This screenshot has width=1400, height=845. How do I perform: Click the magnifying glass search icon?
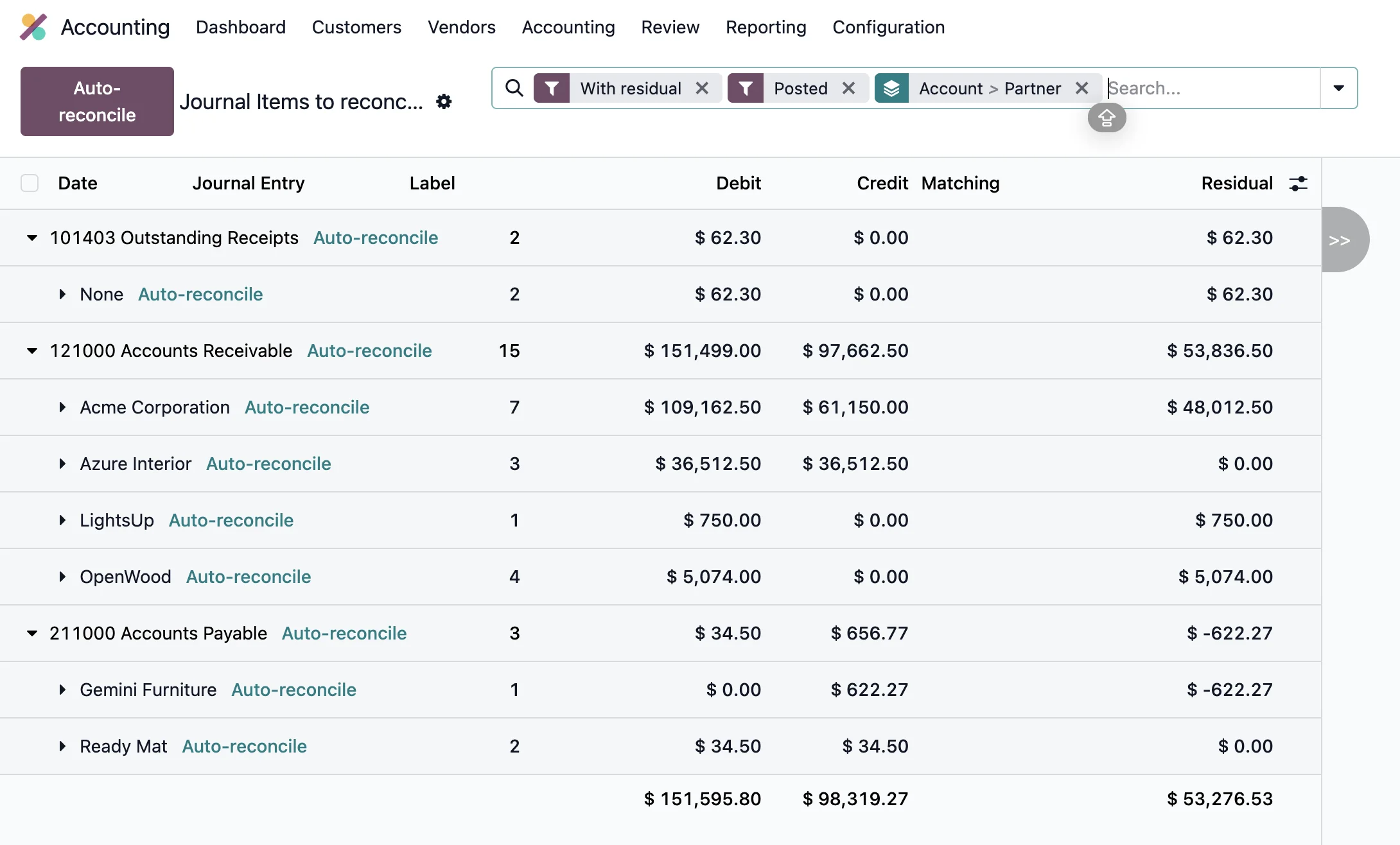514,88
